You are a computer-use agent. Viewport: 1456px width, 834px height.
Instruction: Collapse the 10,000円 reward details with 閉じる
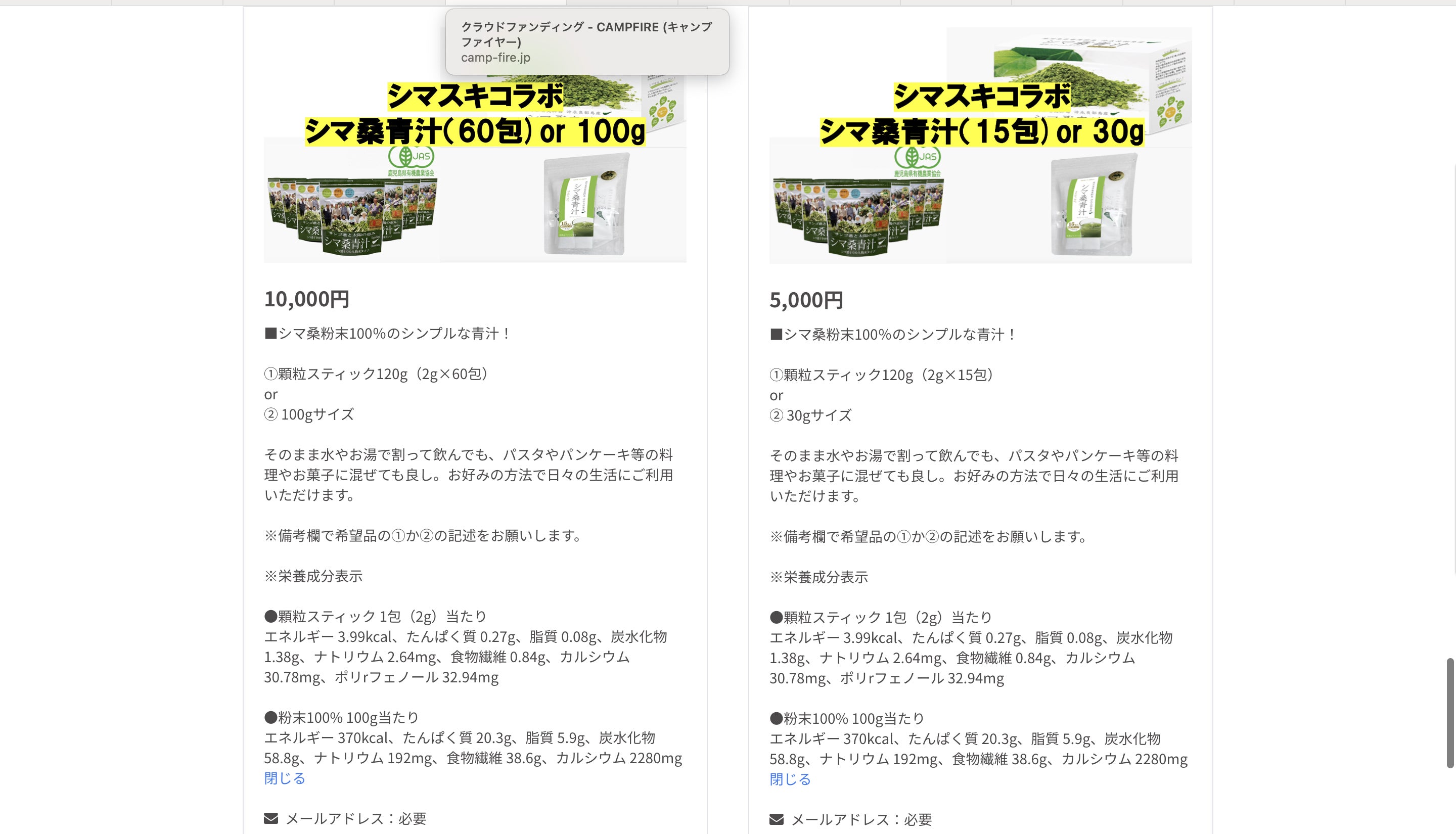(x=285, y=778)
